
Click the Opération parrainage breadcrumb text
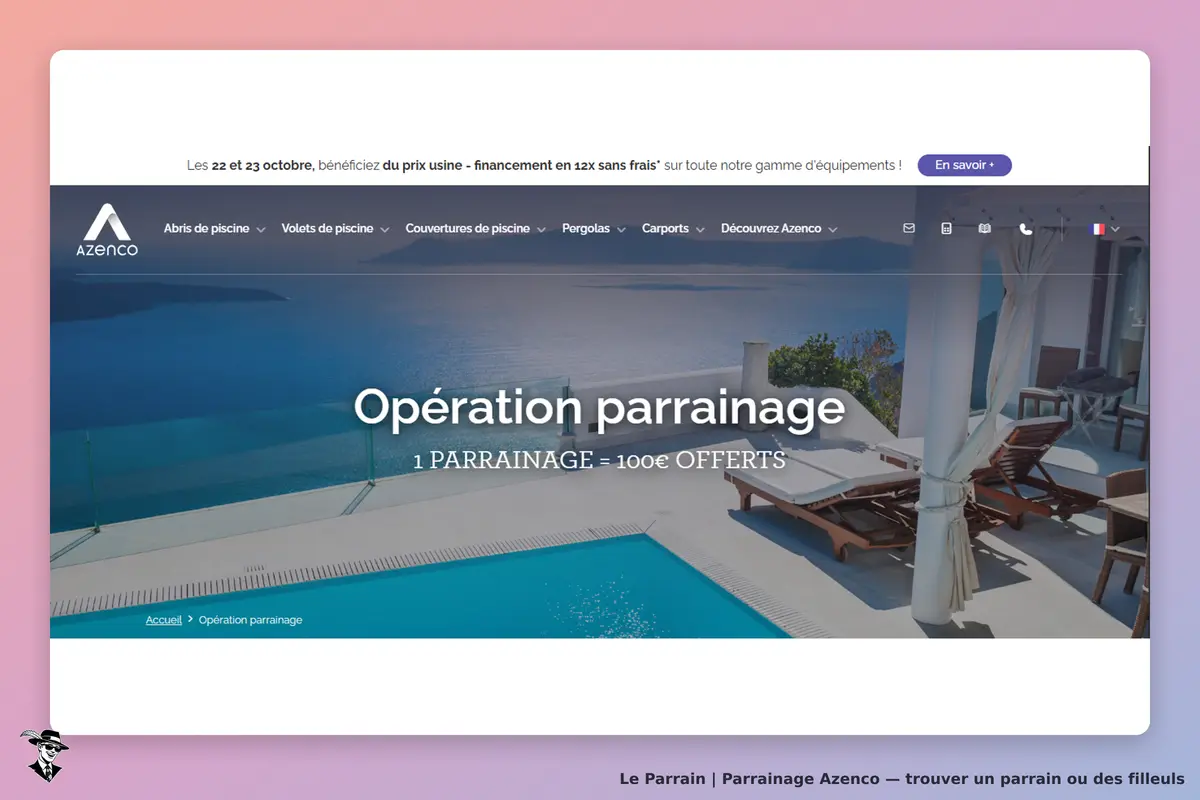(250, 620)
